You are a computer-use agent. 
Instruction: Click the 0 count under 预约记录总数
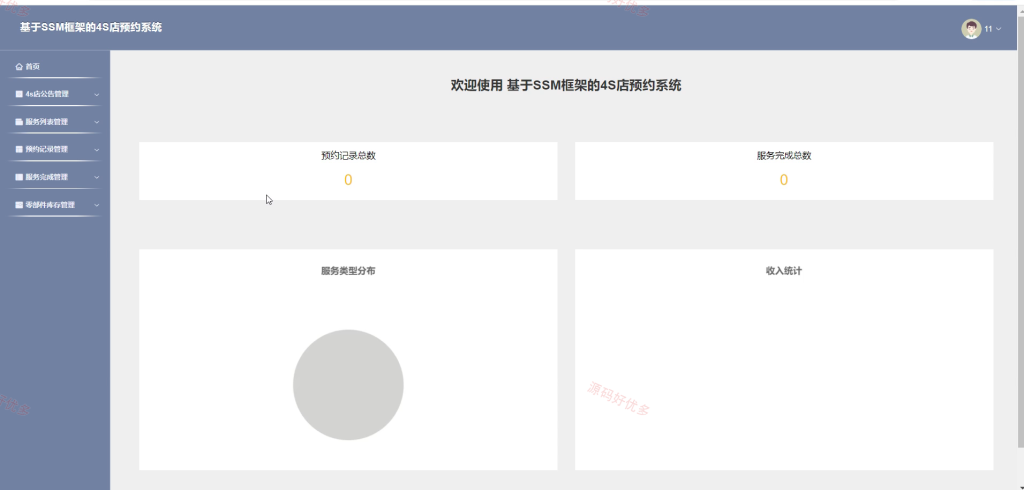(x=348, y=180)
